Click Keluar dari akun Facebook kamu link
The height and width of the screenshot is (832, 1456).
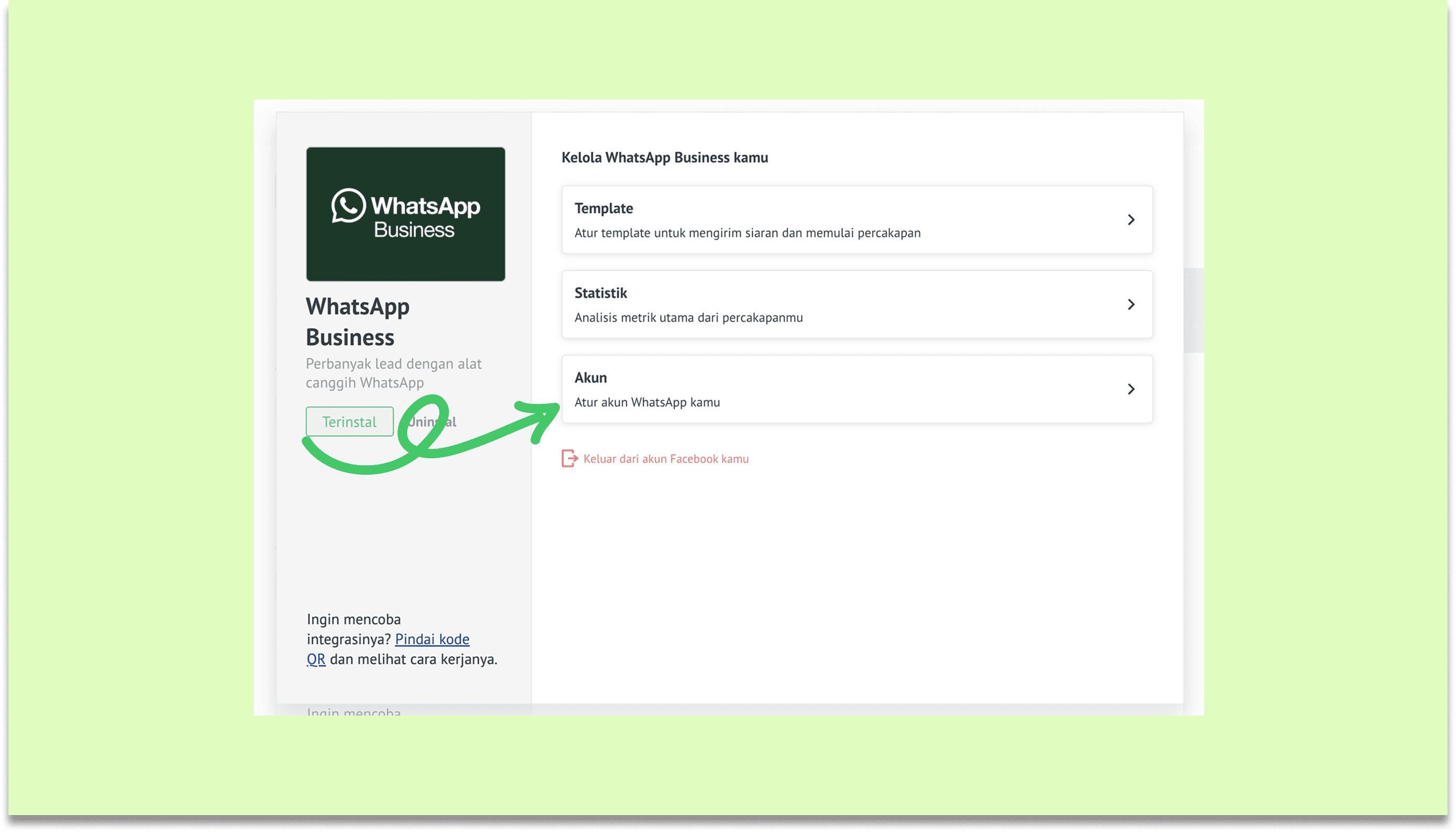(666, 459)
